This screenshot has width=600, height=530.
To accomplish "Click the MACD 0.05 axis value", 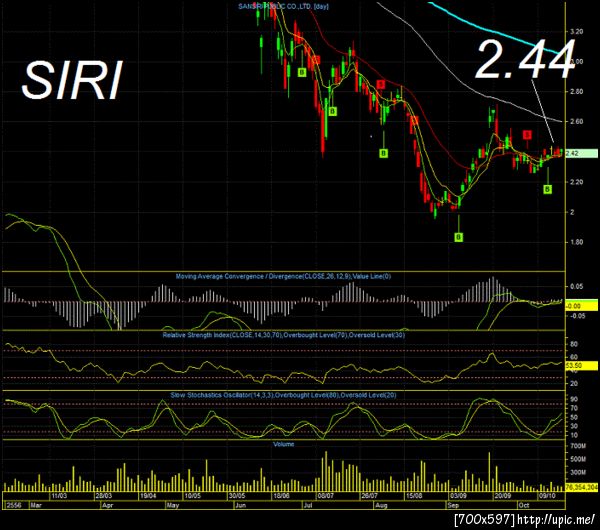I will coord(576,286).
